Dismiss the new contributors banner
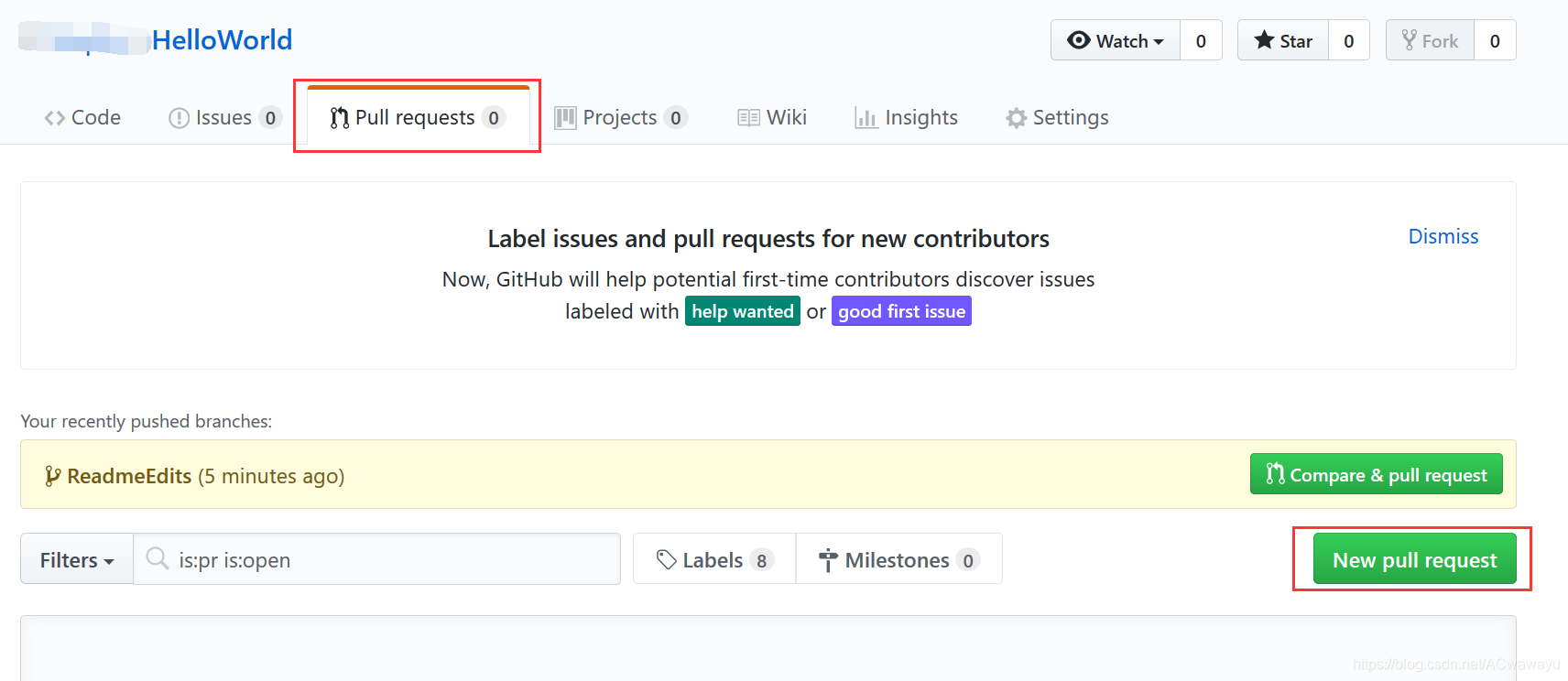The image size is (1568, 681). coord(1443,236)
